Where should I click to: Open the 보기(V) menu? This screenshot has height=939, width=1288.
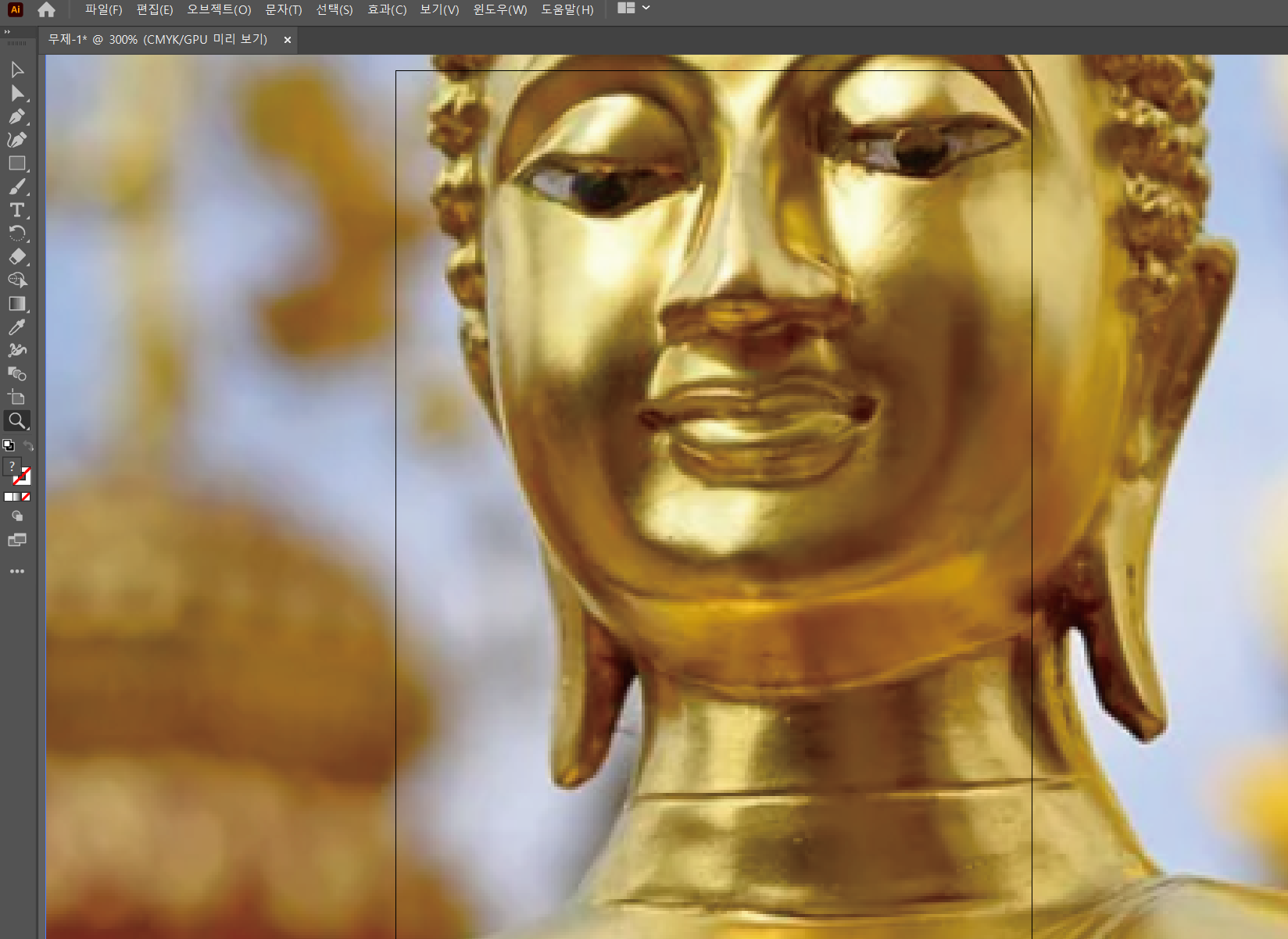pos(439,10)
